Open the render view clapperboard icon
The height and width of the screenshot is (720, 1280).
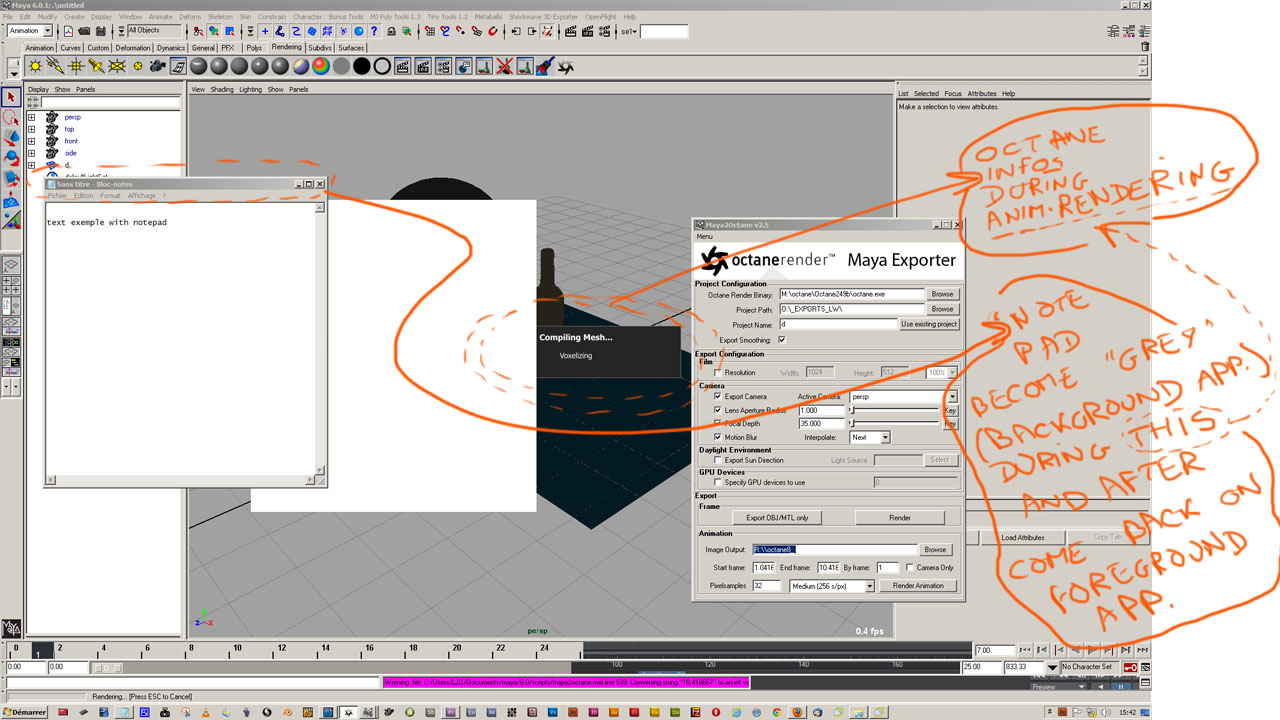[572, 31]
